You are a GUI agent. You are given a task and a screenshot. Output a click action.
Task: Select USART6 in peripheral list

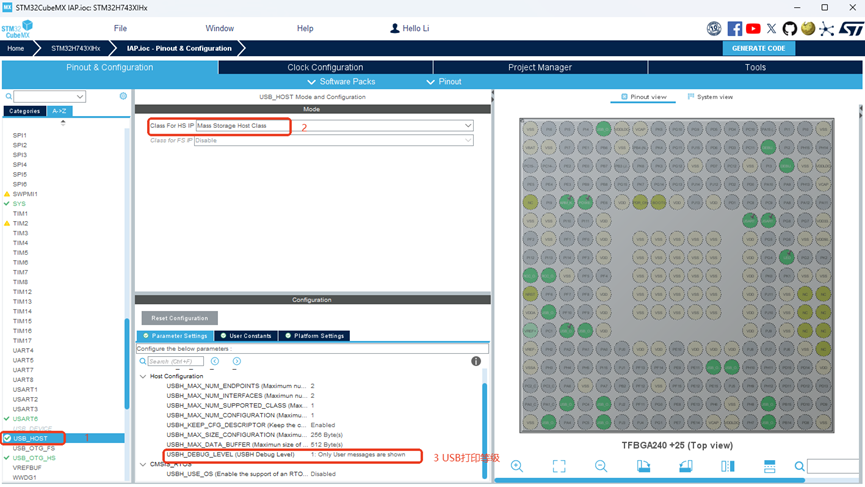[25, 419]
